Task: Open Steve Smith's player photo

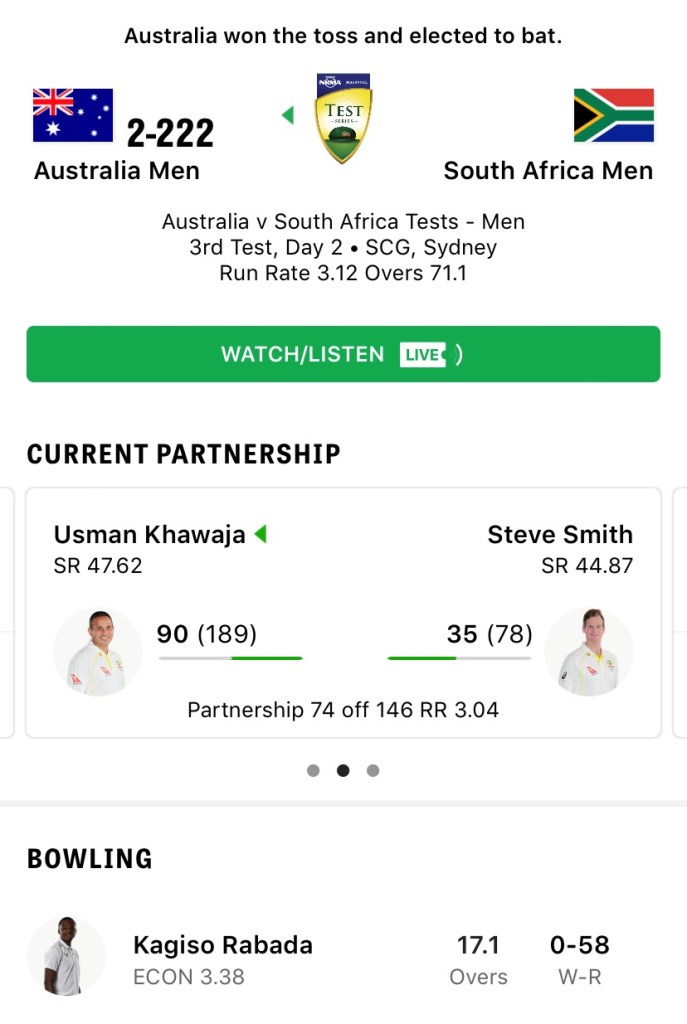Action: pyautogui.click(x=589, y=653)
